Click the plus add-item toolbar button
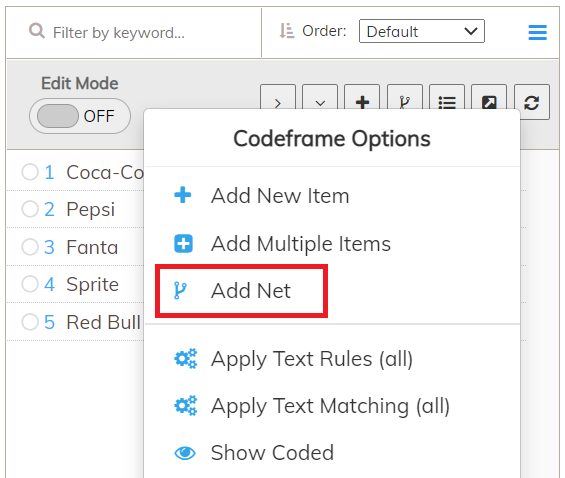 tap(362, 102)
